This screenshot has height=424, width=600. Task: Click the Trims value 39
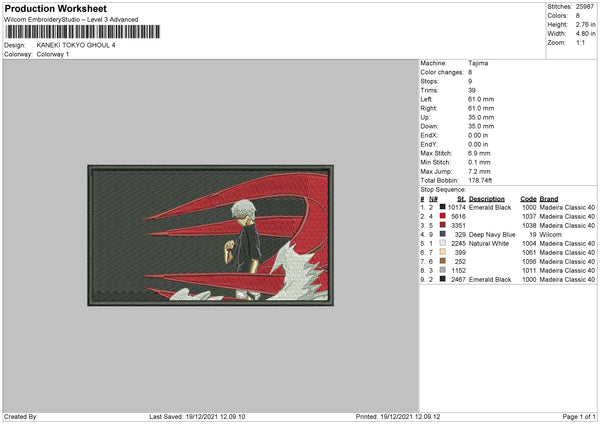(471, 90)
